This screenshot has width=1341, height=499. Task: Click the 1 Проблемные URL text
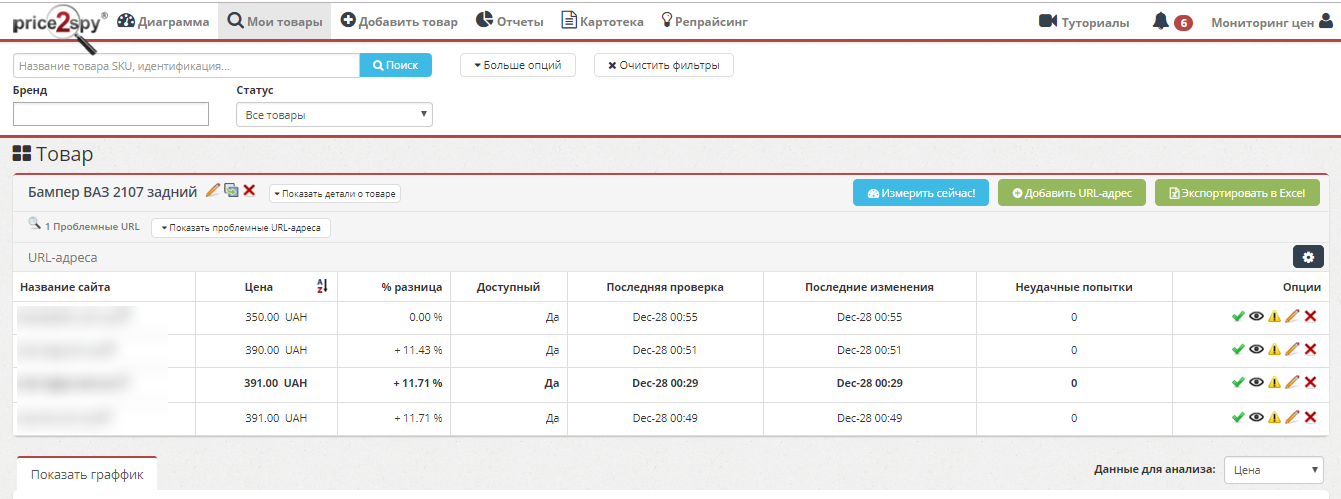[x=92, y=227]
